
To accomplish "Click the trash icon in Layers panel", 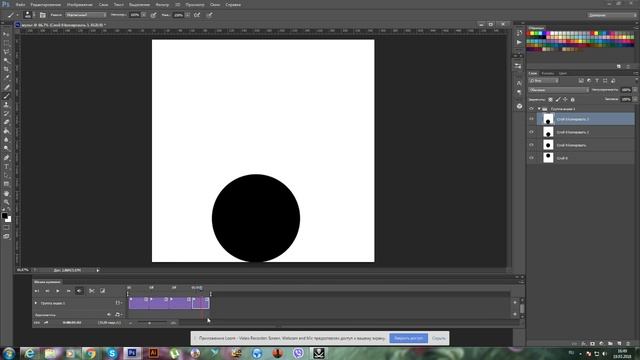I will tap(628, 344).
